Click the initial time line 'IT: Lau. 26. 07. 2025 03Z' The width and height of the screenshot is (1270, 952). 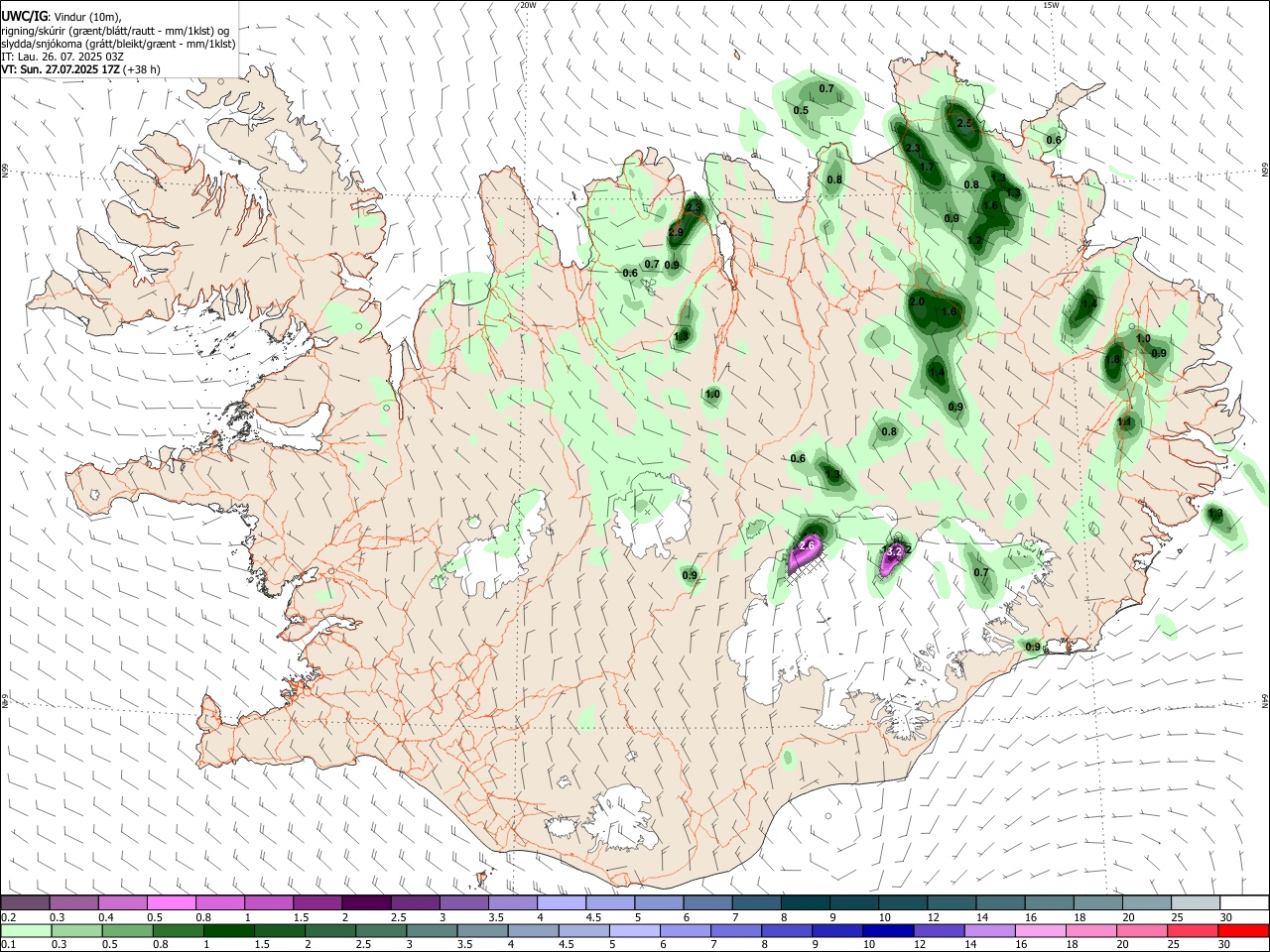63,58
